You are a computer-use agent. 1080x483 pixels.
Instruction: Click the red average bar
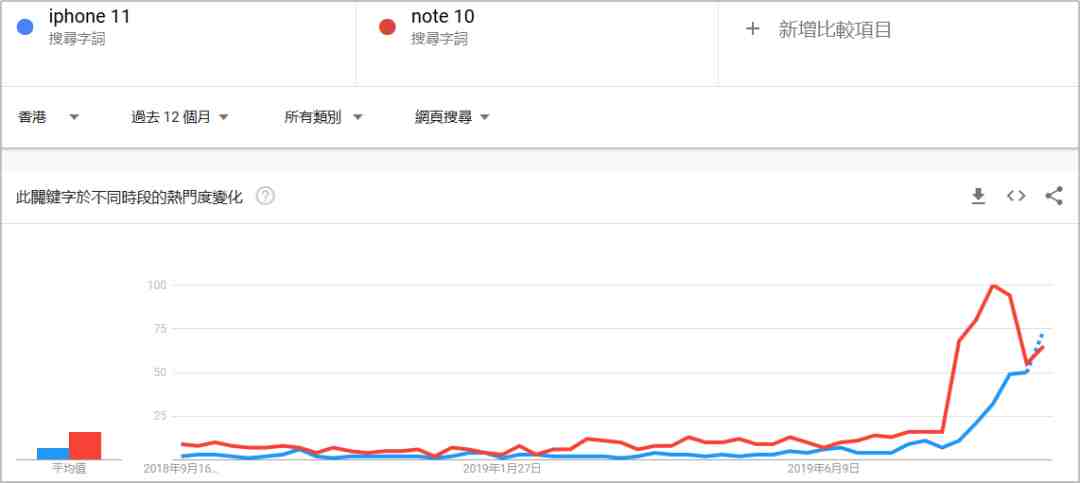85,446
